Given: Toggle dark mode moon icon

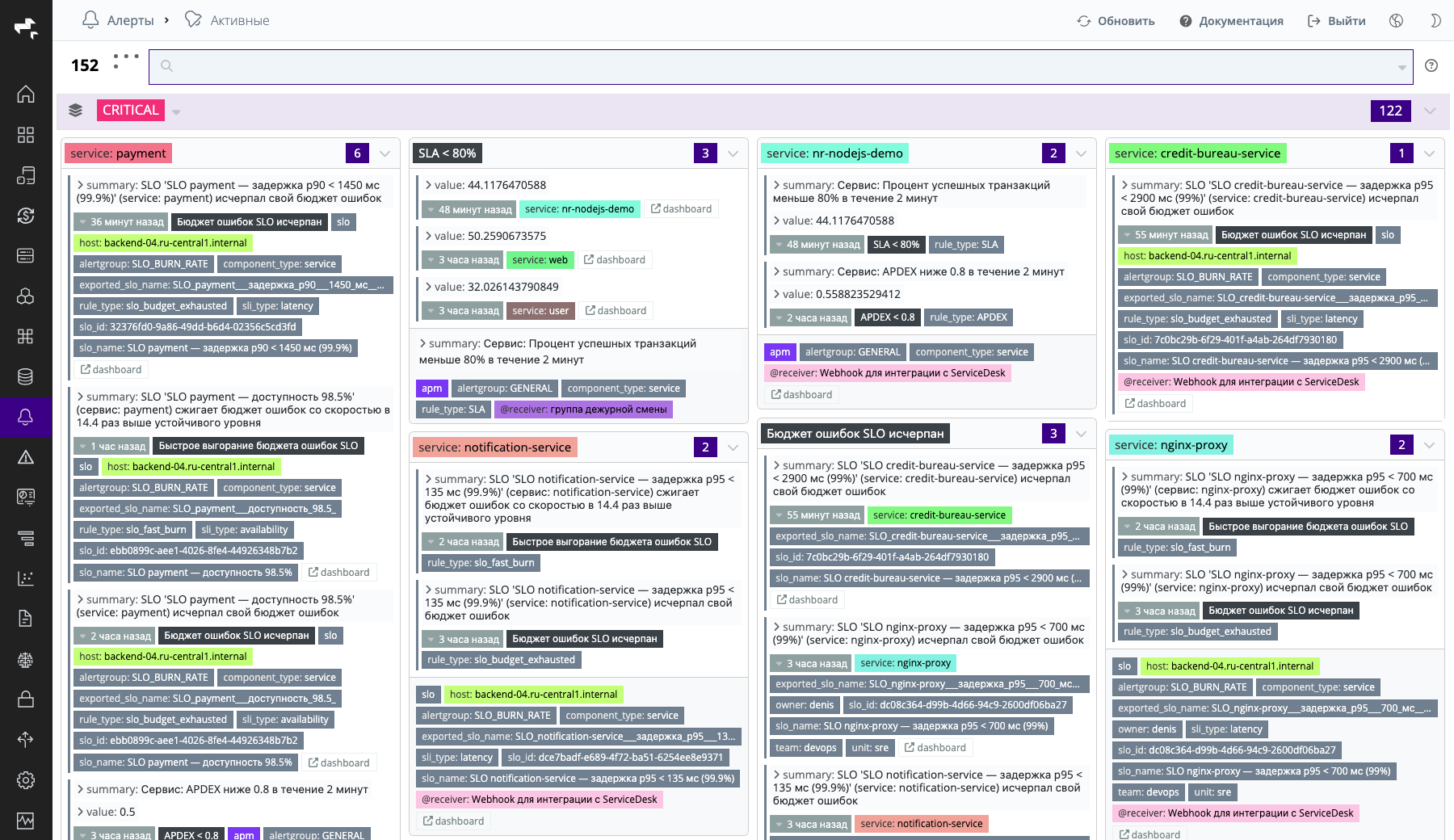Looking at the screenshot, I should click(x=1435, y=21).
